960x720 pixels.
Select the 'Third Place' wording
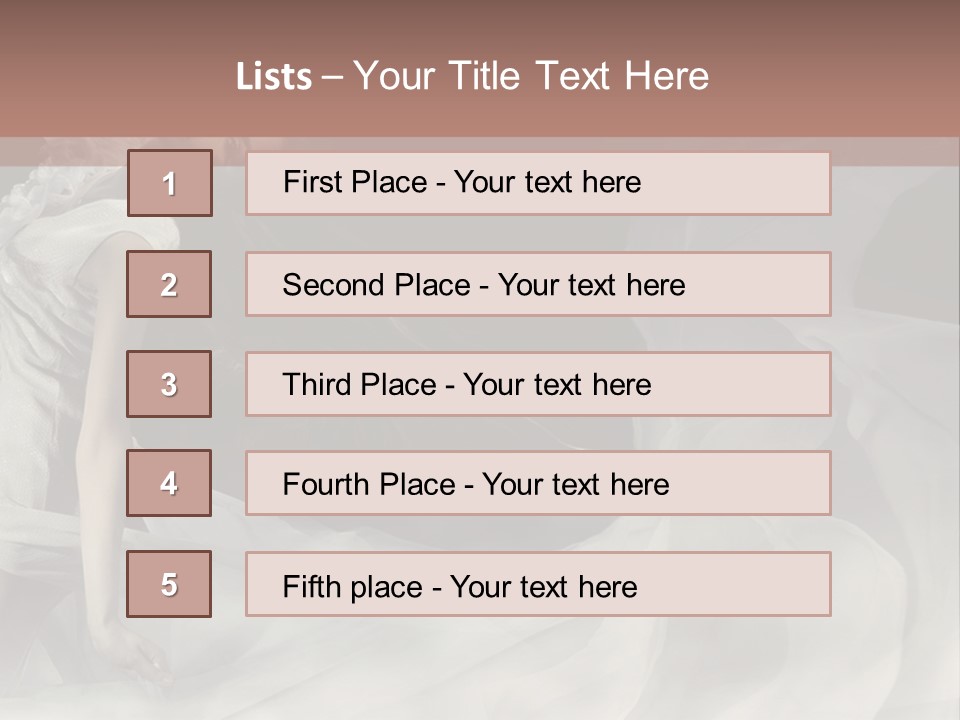(359, 385)
